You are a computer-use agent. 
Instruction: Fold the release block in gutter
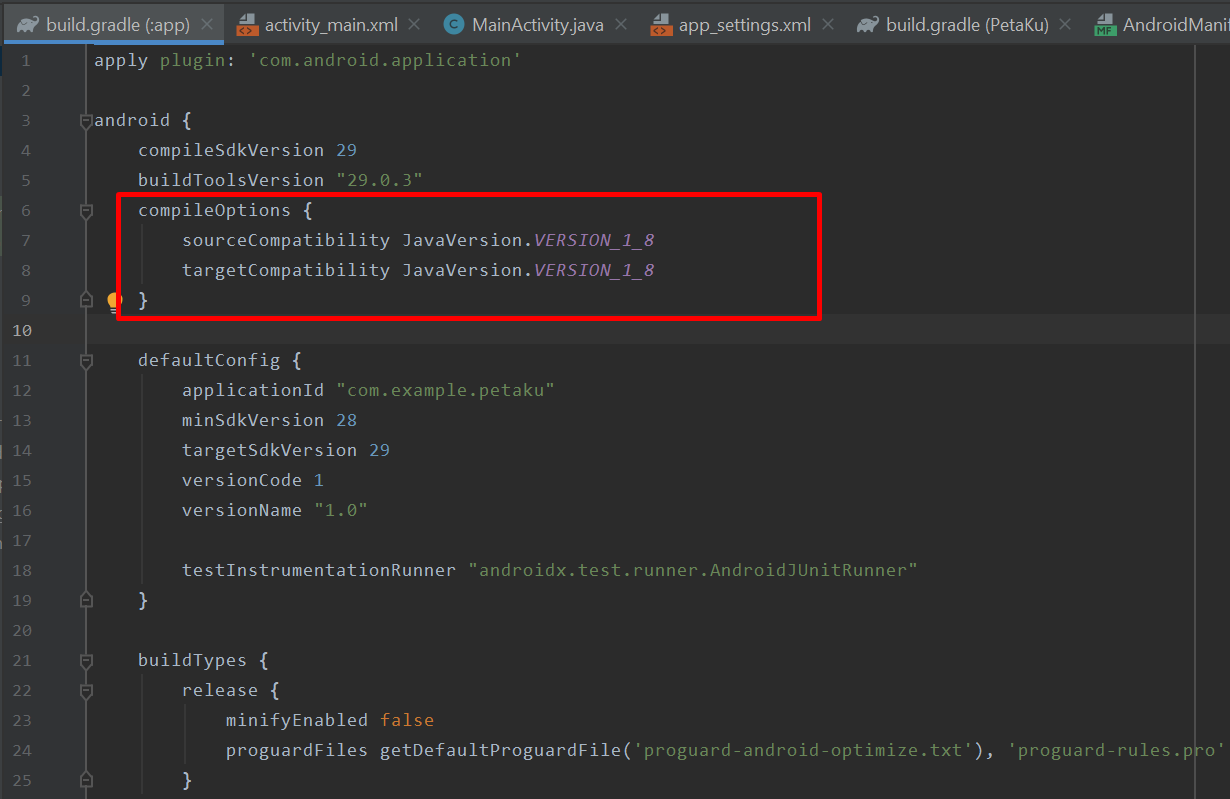click(86, 691)
